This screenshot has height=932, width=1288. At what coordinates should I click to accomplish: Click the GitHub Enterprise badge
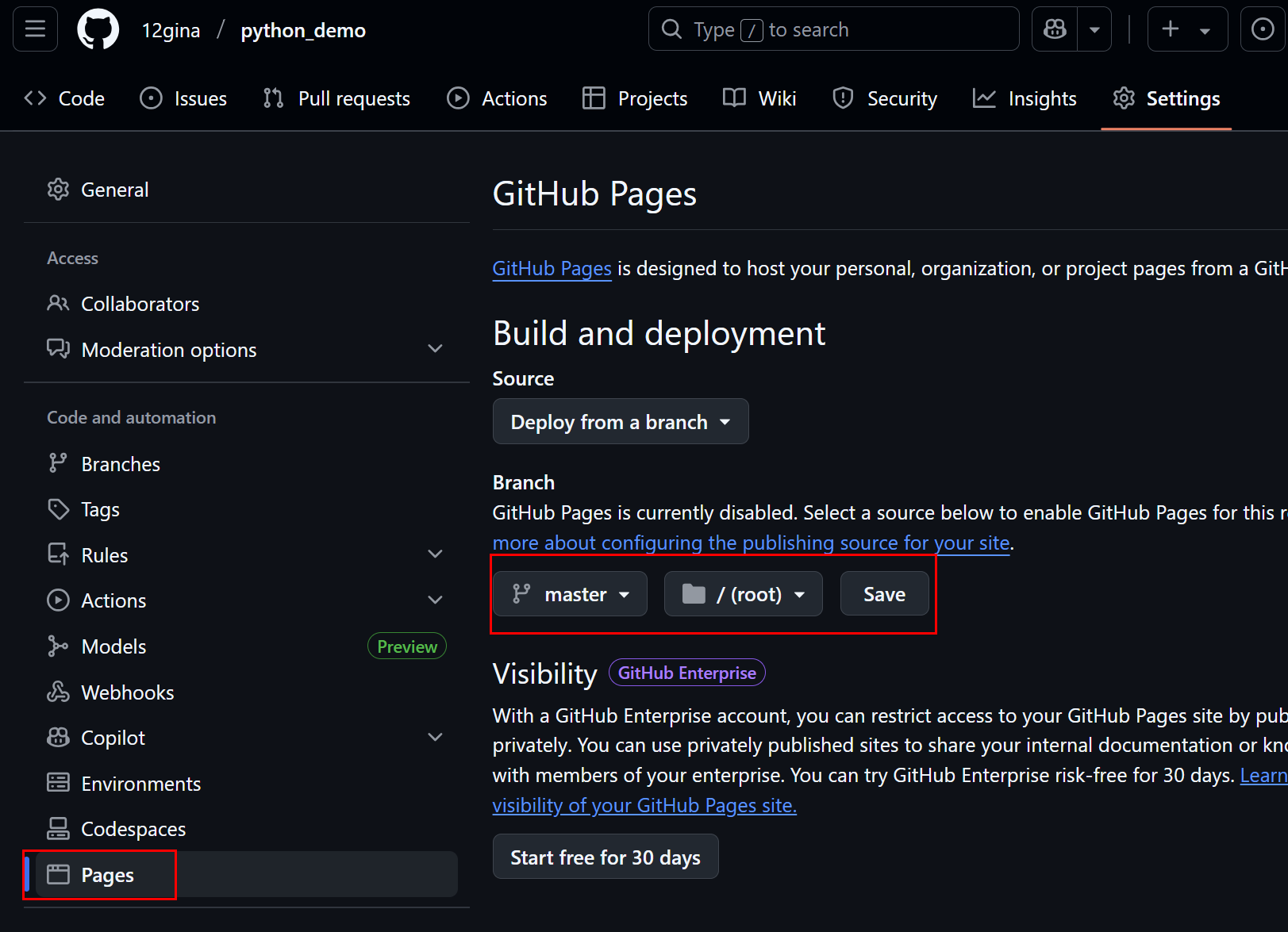[687, 673]
